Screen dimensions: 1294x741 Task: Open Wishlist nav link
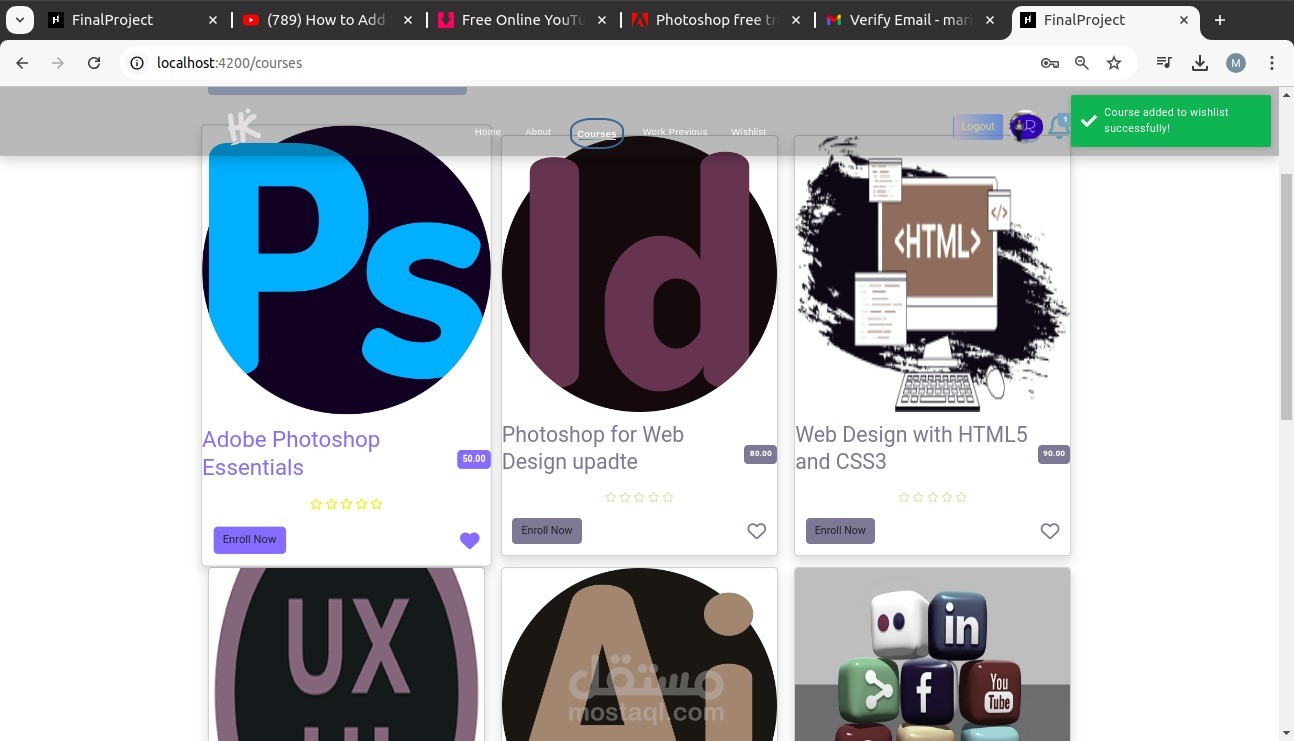(x=749, y=132)
